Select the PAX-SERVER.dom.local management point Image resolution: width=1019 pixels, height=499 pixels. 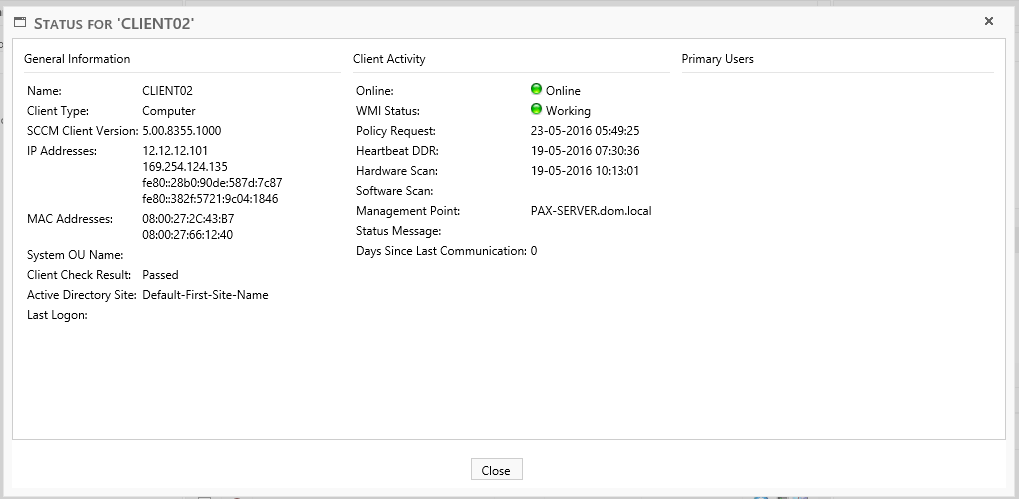tap(591, 211)
